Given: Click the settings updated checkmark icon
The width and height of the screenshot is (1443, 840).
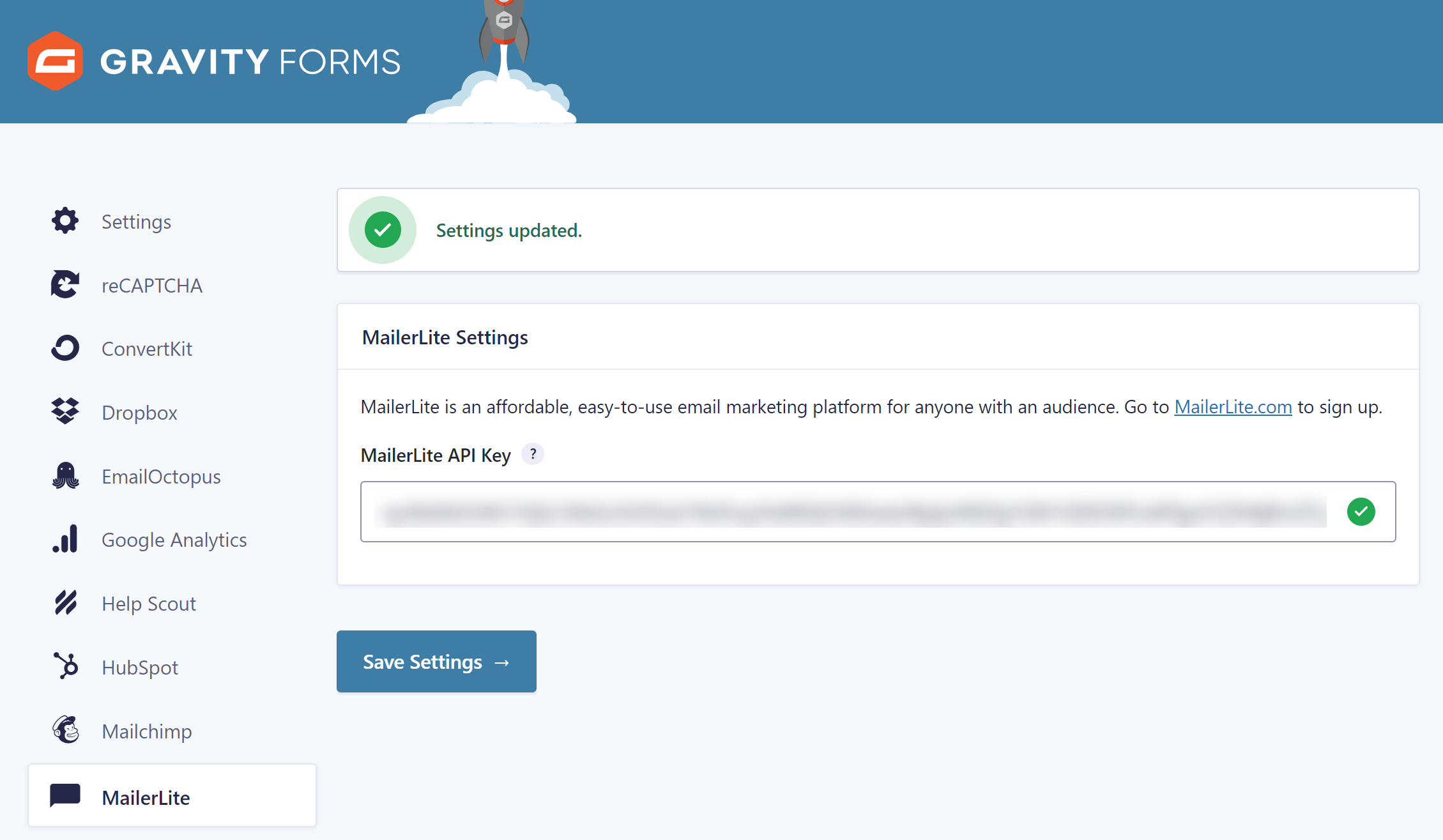Looking at the screenshot, I should tap(384, 229).
